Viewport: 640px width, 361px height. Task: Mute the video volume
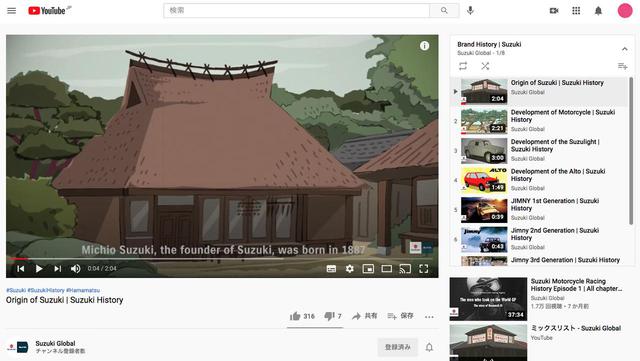[x=76, y=268]
